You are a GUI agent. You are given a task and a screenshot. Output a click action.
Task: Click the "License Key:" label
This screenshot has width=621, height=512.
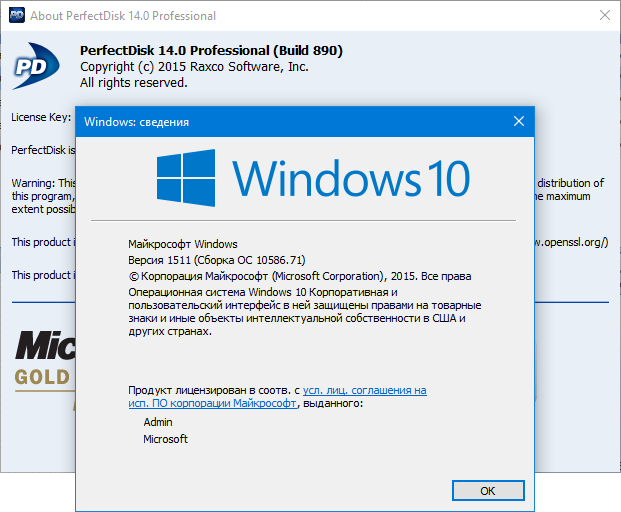pos(40,117)
